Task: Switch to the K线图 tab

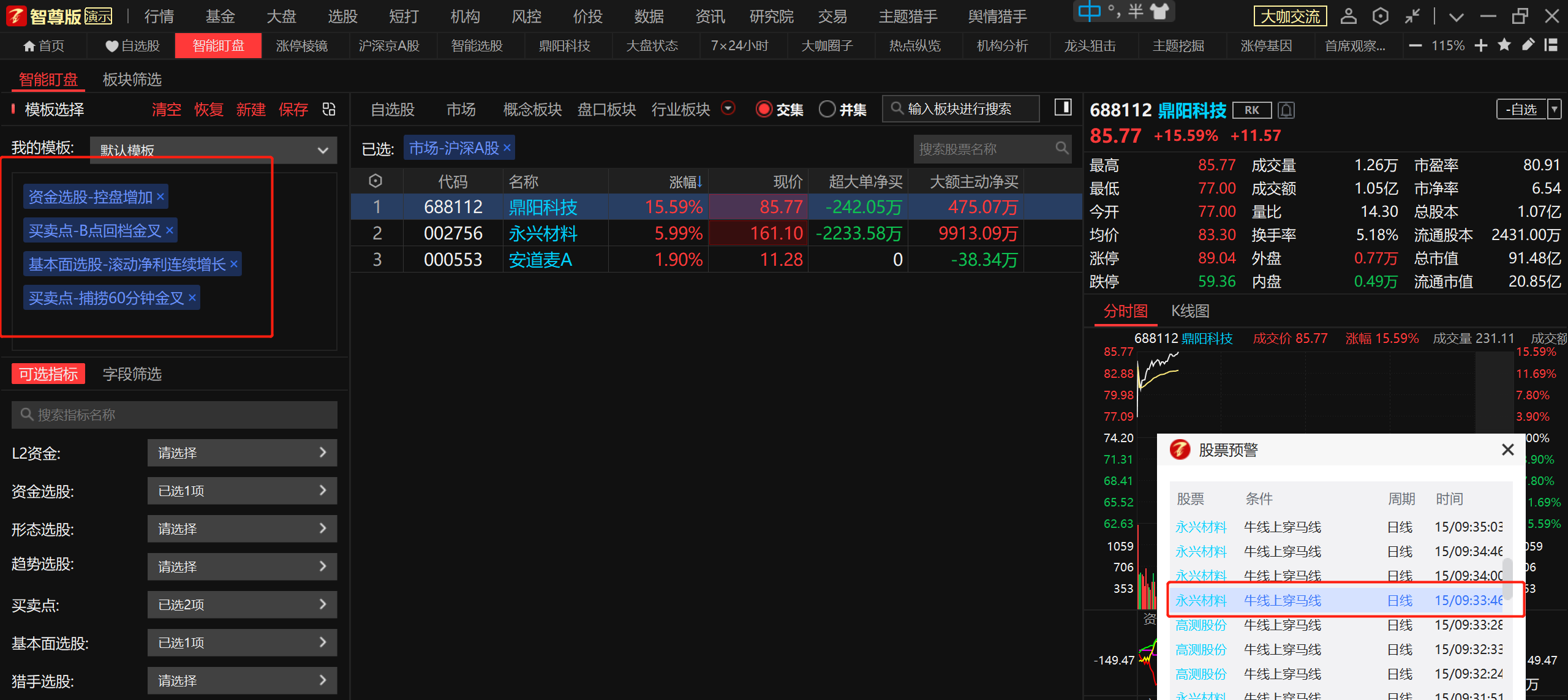Action: tap(1190, 311)
